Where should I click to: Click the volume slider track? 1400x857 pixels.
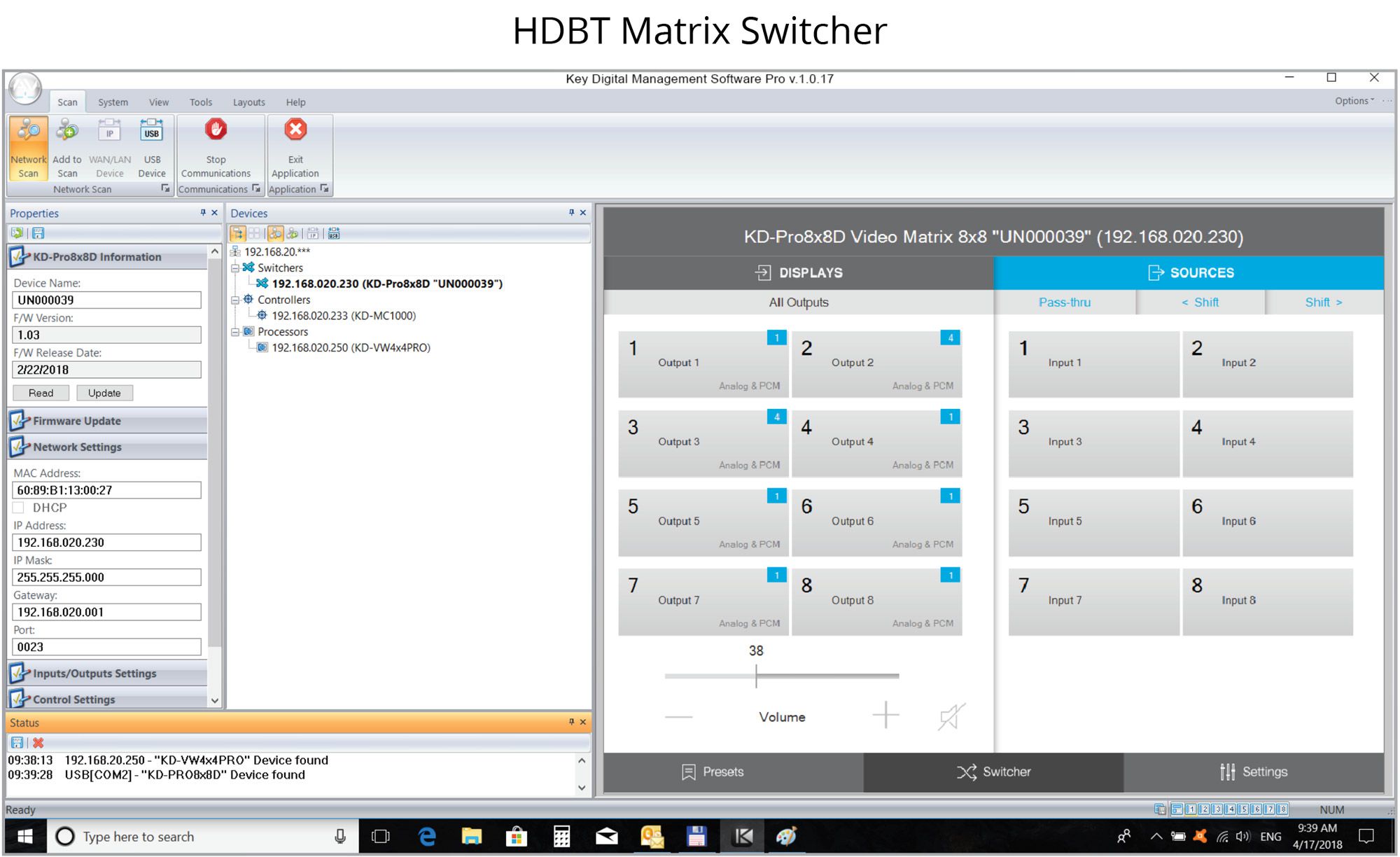point(826,676)
